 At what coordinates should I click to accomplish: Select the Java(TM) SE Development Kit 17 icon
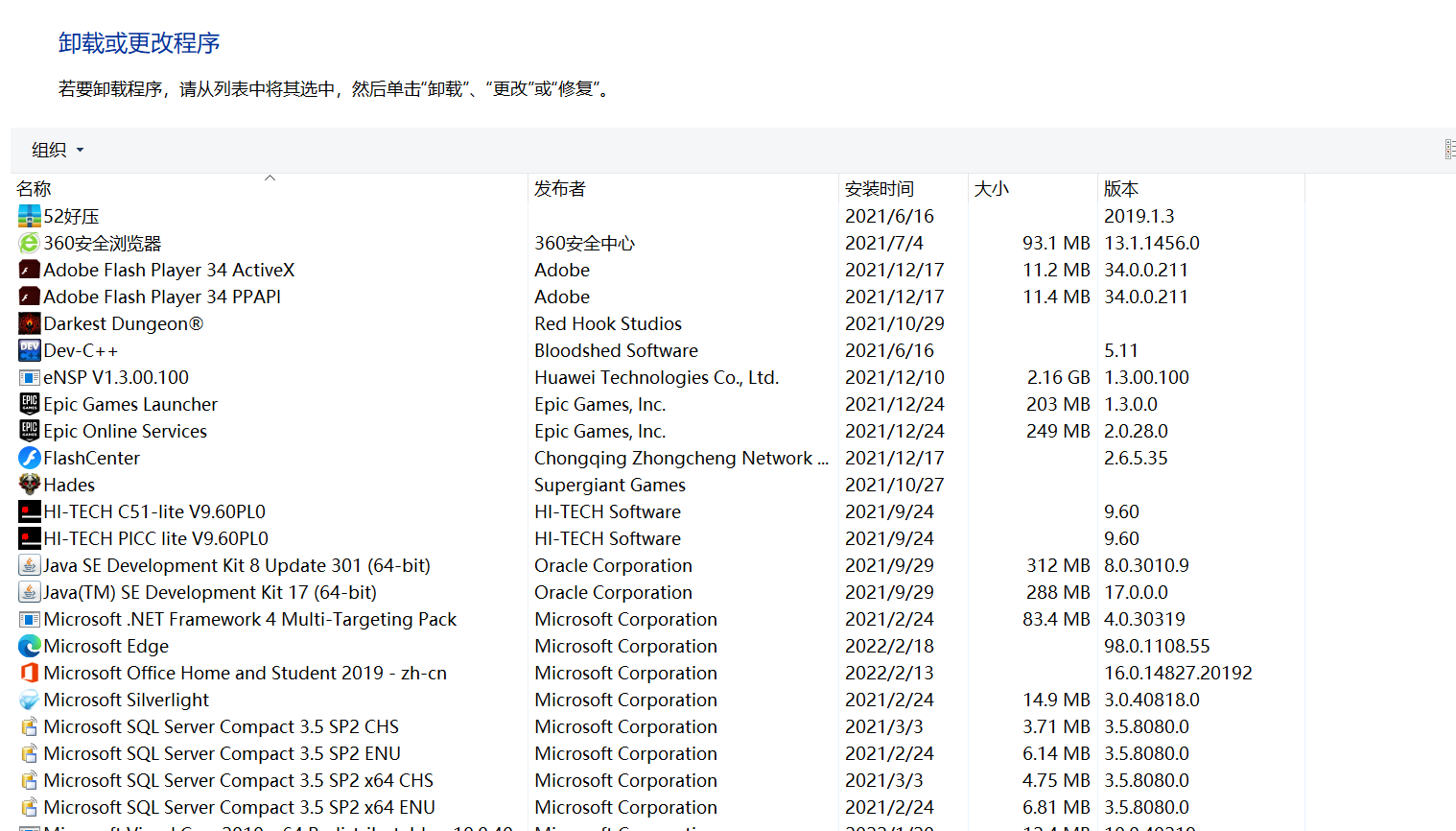pos(30,592)
